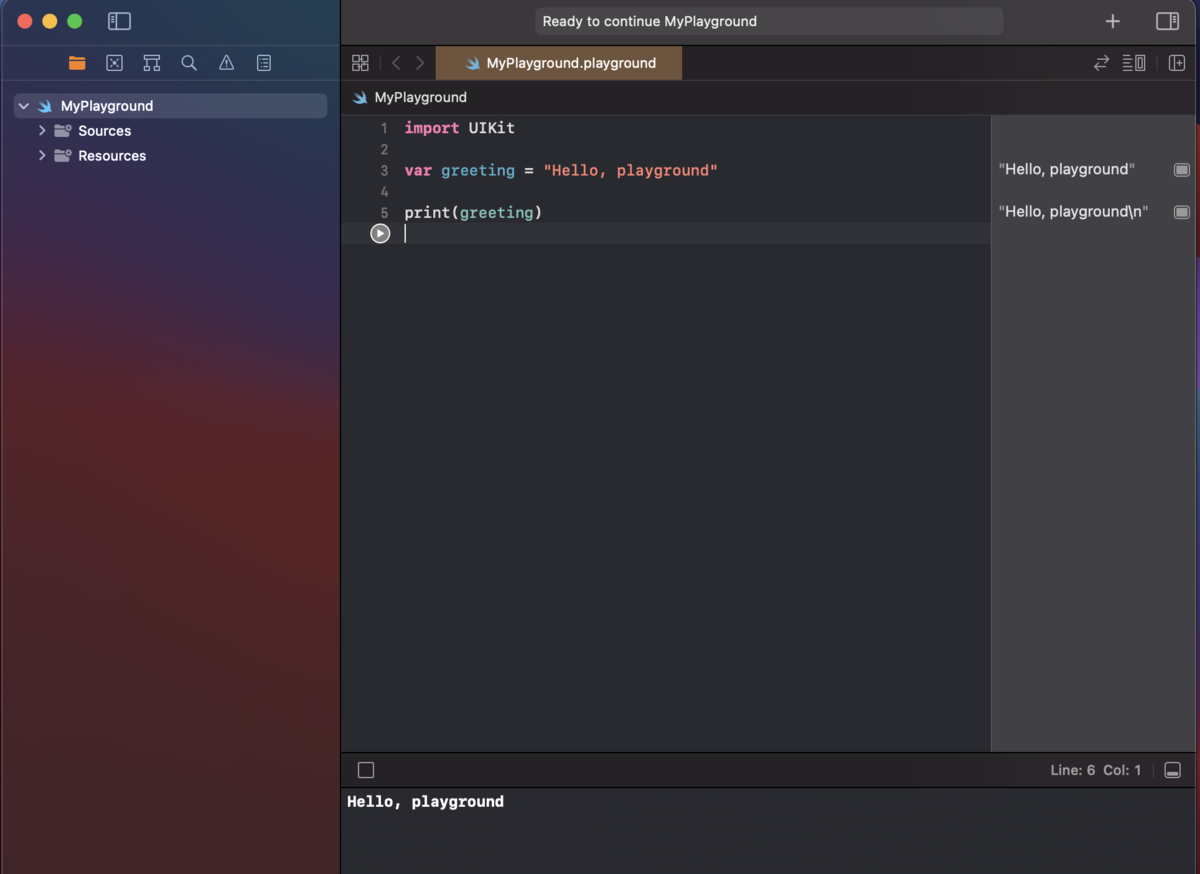Enter full screen with green button

[x=74, y=21]
